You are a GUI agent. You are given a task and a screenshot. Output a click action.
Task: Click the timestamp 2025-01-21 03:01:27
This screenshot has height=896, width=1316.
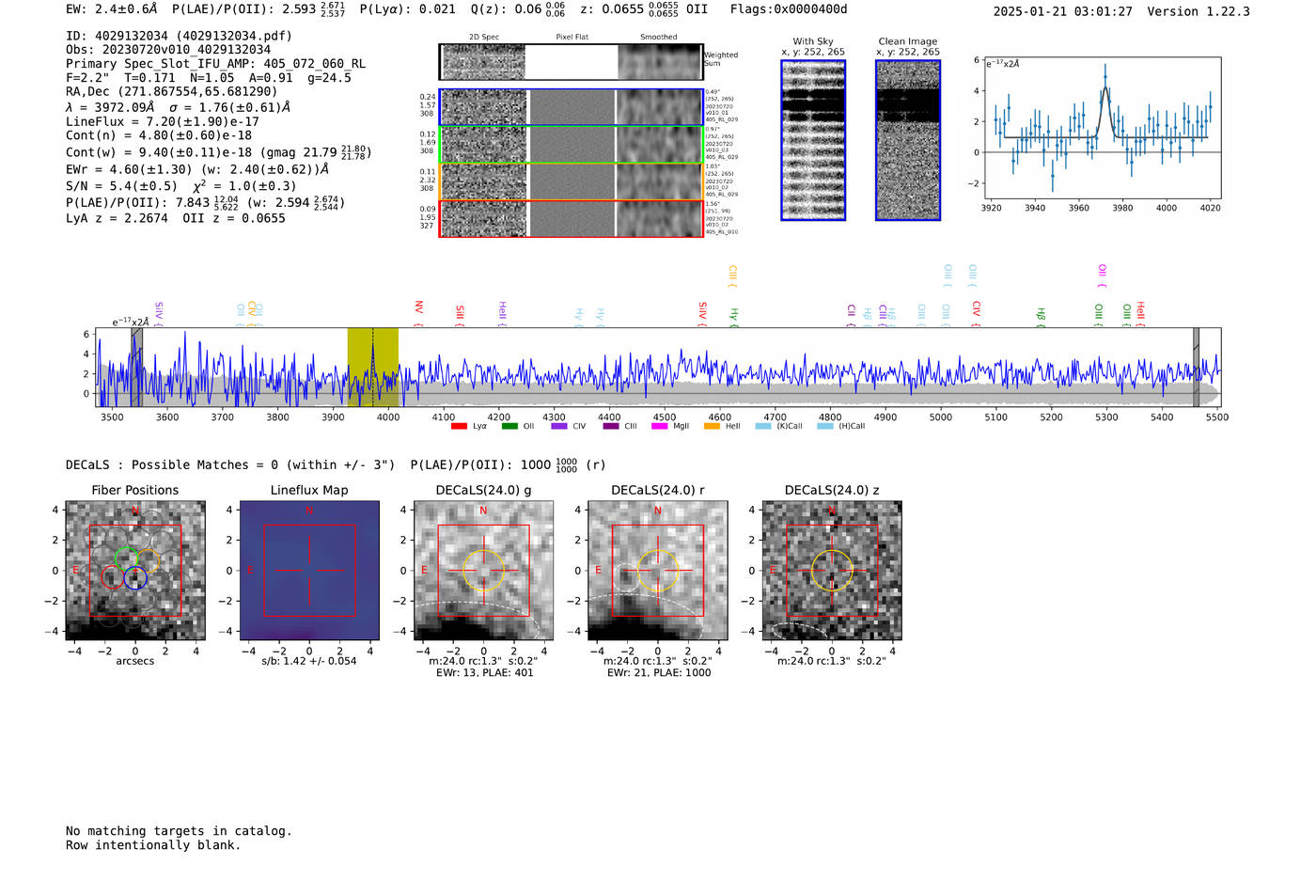click(x=1062, y=11)
